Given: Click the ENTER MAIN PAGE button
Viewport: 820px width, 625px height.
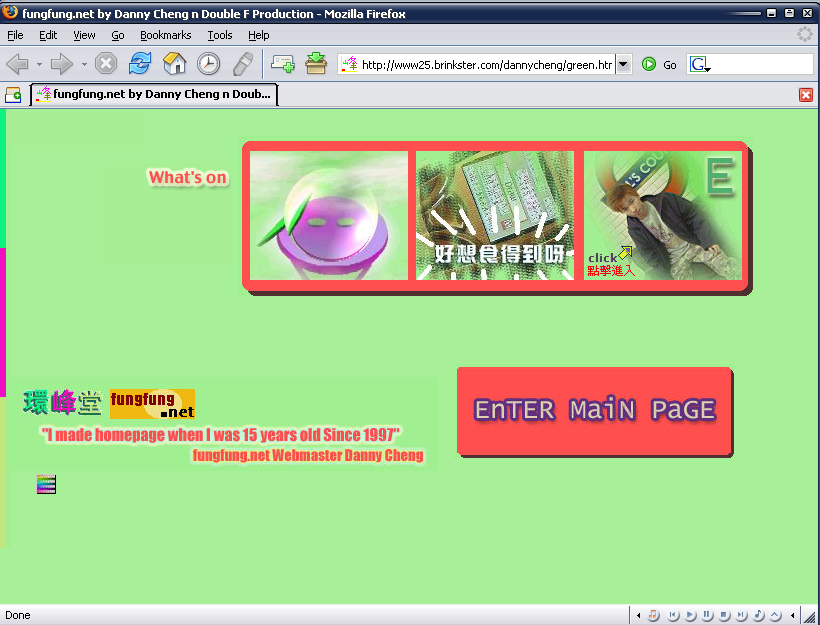Looking at the screenshot, I should (594, 410).
